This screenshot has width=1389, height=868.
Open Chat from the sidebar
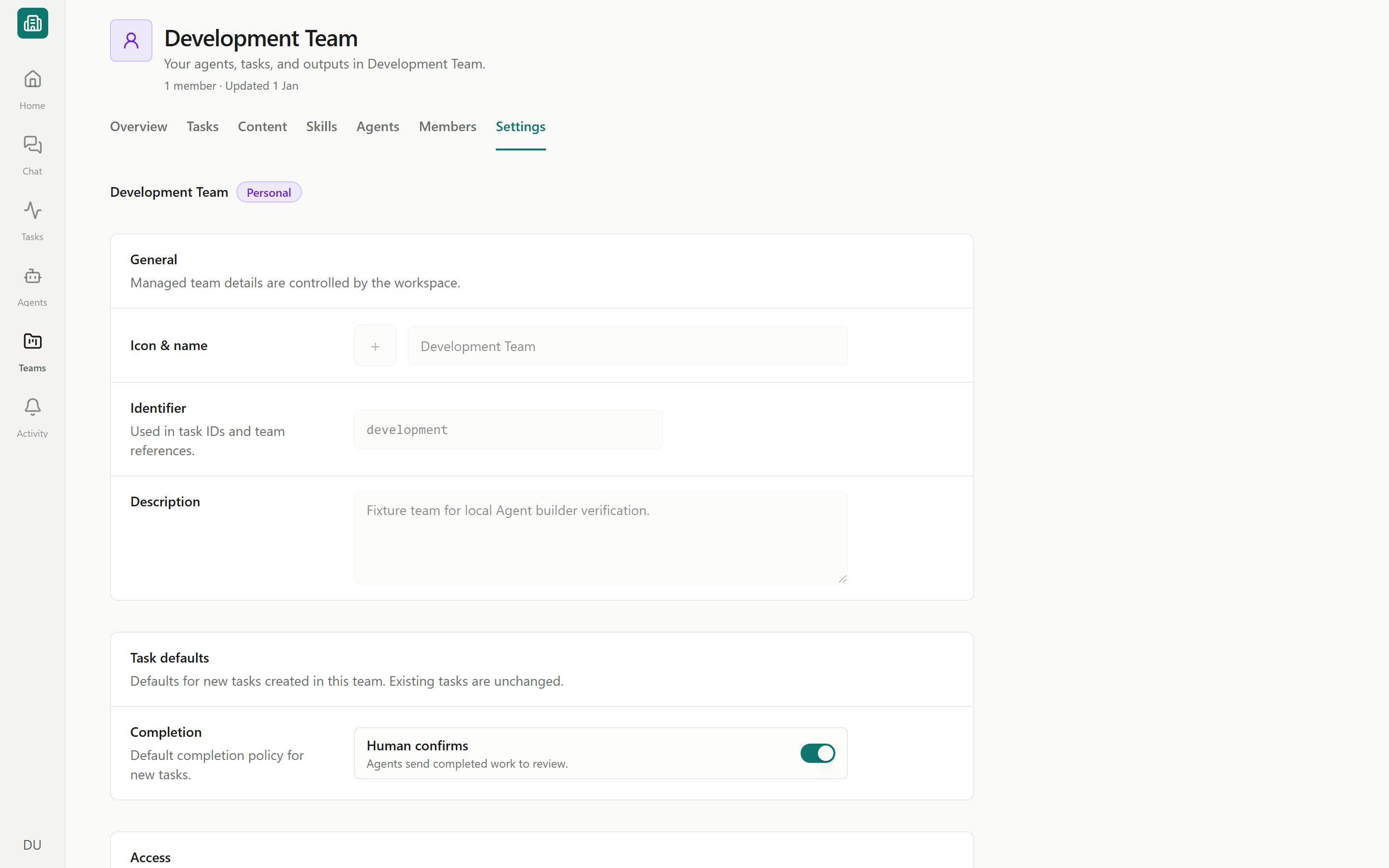[x=32, y=155]
